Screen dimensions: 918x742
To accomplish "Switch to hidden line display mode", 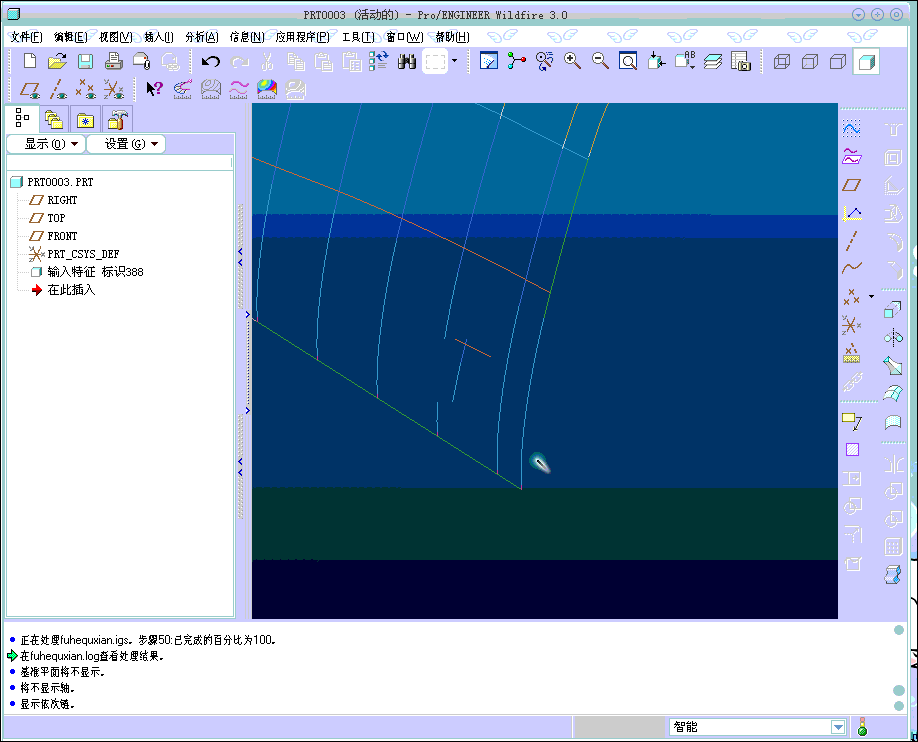I will (810, 61).
